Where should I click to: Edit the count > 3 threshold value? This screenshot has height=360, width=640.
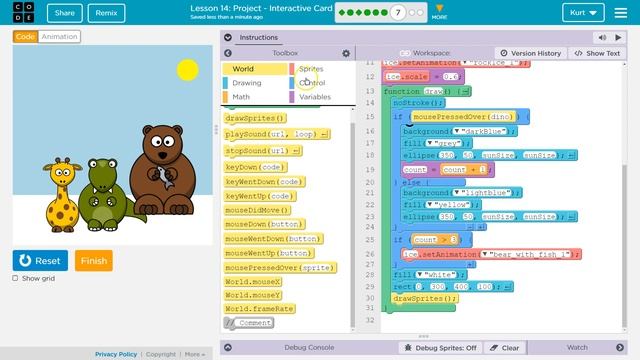pos(453,240)
